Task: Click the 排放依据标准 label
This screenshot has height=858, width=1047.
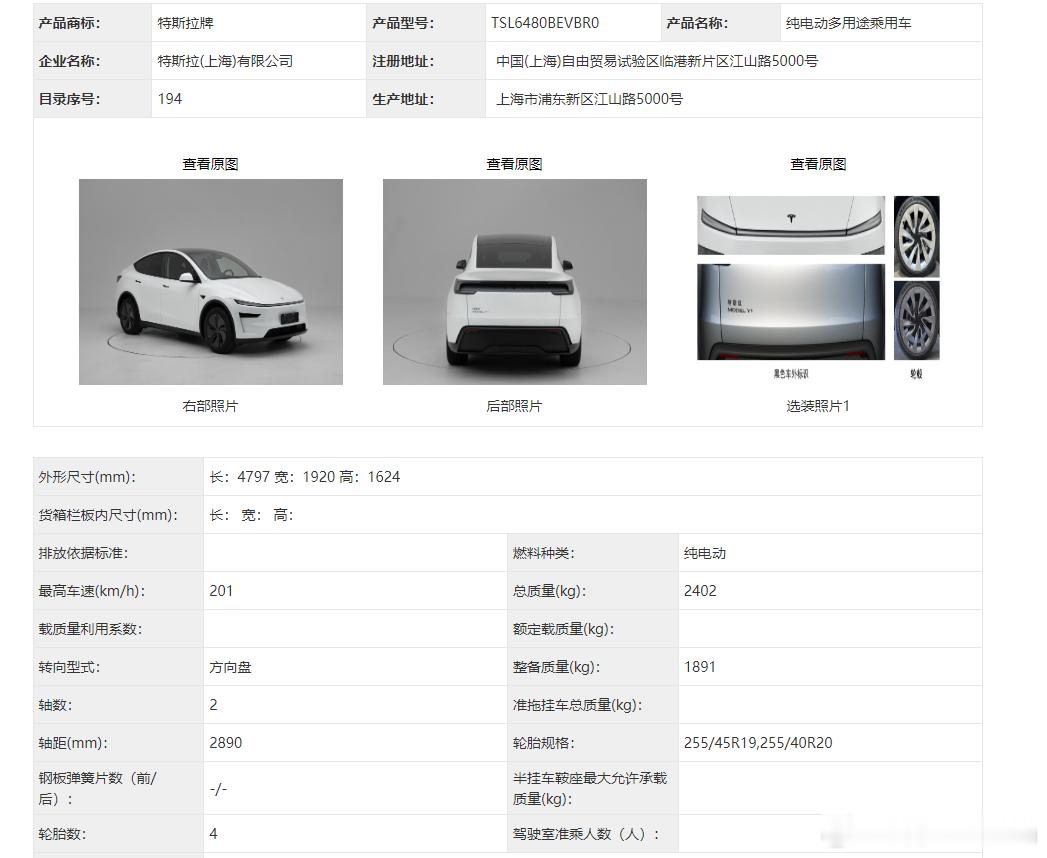Action: [x=83, y=553]
